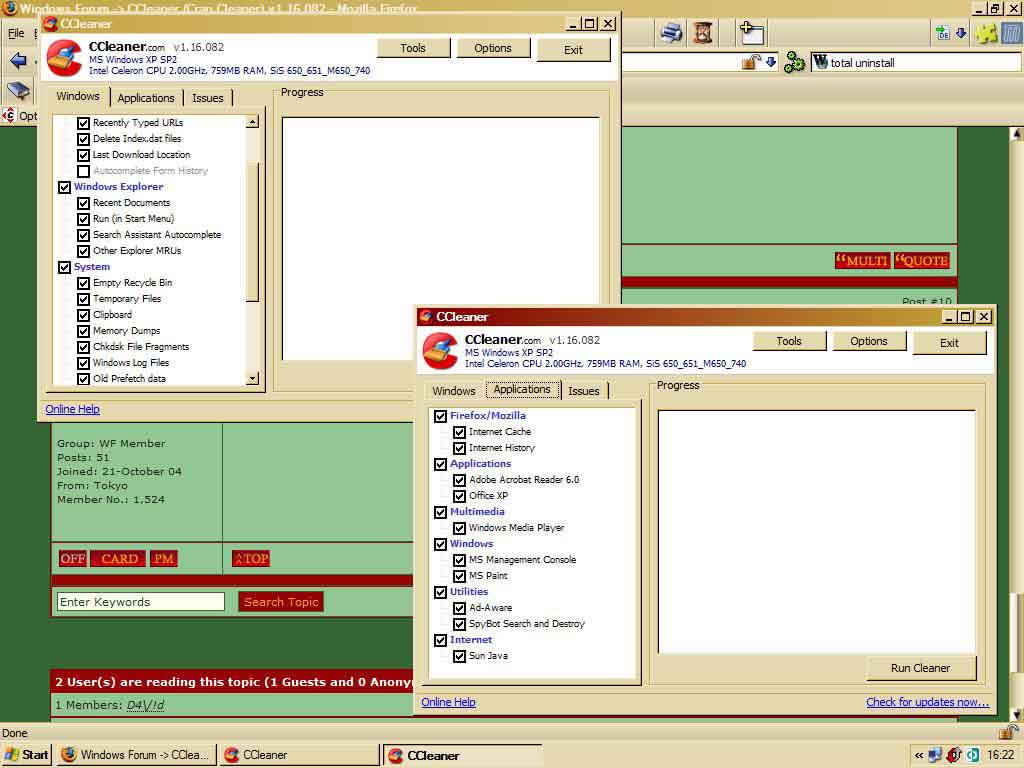Viewport: 1024px width, 768px height.
Task: Click the Firefox print toolbar icon
Action: click(x=671, y=33)
